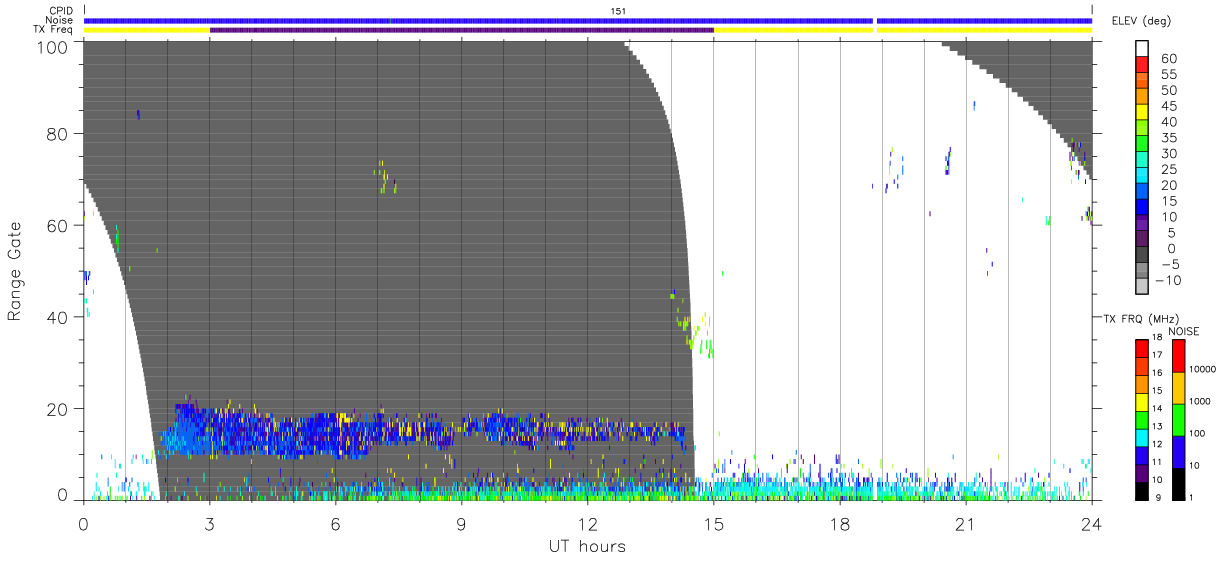Click the −10 label on ELEV colorbar
This screenshot has width=1228, height=567.
pos(1166,280)
